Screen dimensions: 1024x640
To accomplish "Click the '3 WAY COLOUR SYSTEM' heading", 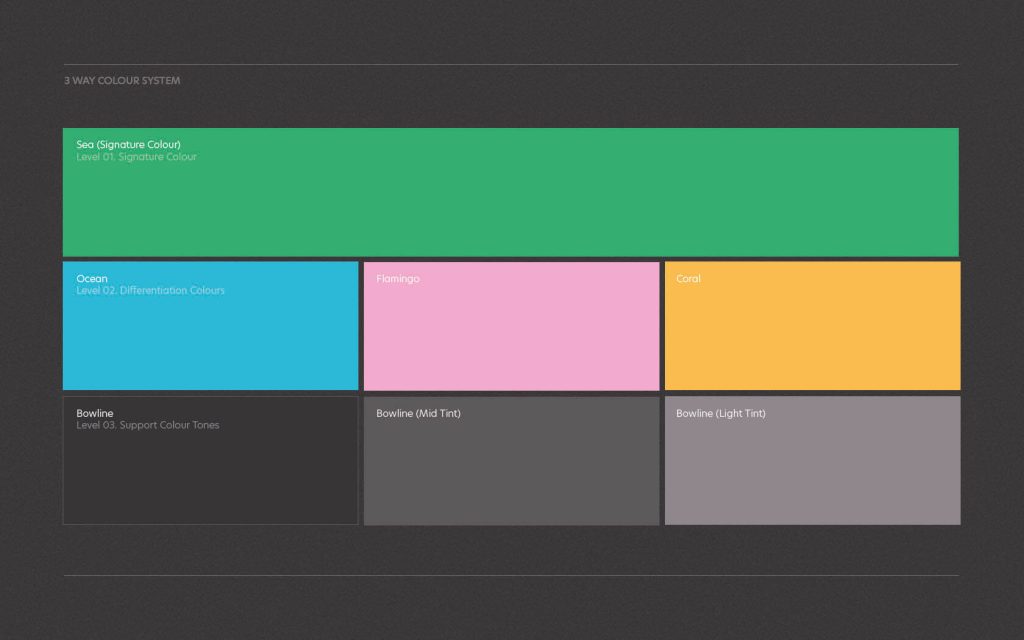I will click(x=122, y=80).
